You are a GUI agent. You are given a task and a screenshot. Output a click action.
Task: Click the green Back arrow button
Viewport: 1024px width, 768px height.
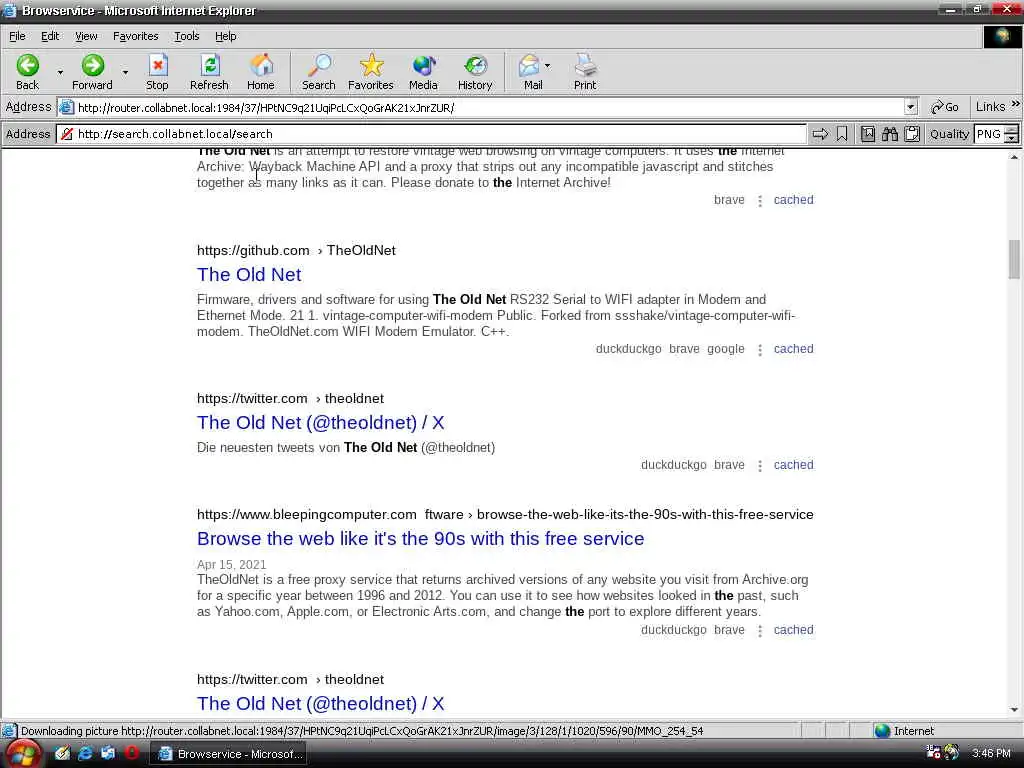pyautogui.click(x=27, y=72)
